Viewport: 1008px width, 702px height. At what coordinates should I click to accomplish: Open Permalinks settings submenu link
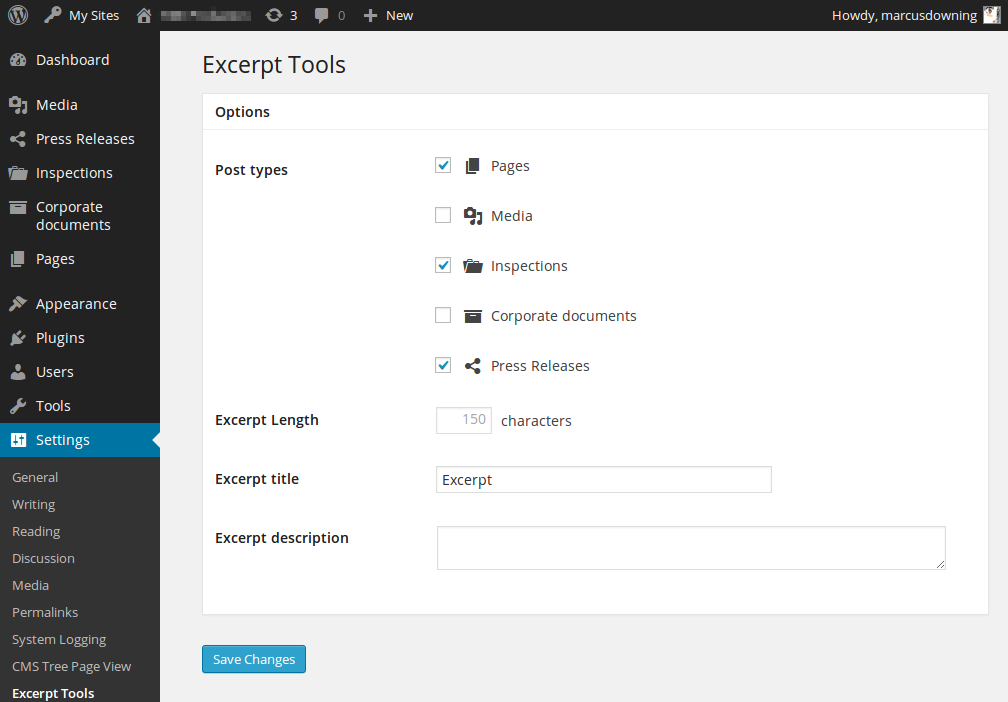tap(45, 612)
